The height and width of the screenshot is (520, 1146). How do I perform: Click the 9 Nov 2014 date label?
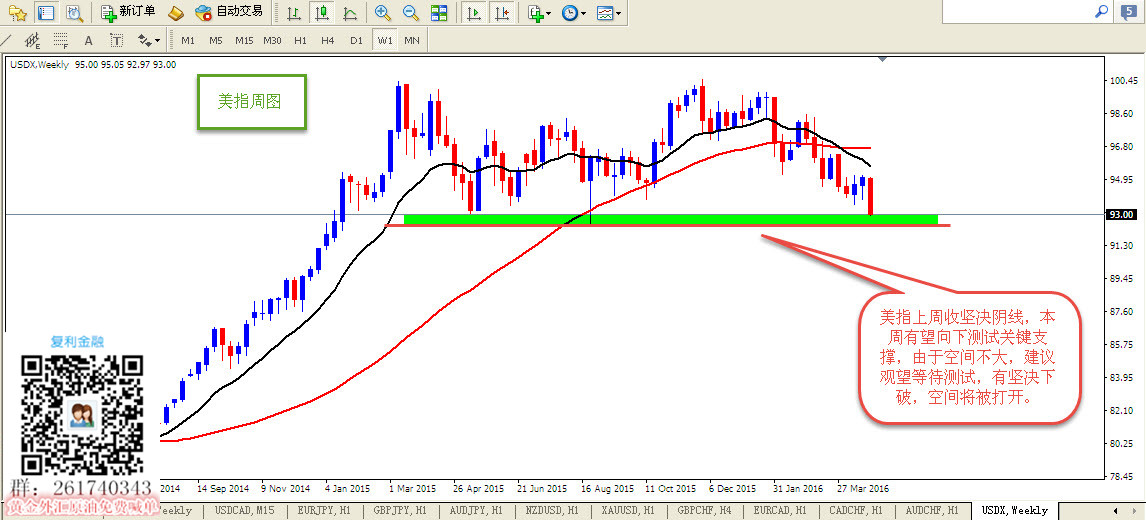(285, 488)
